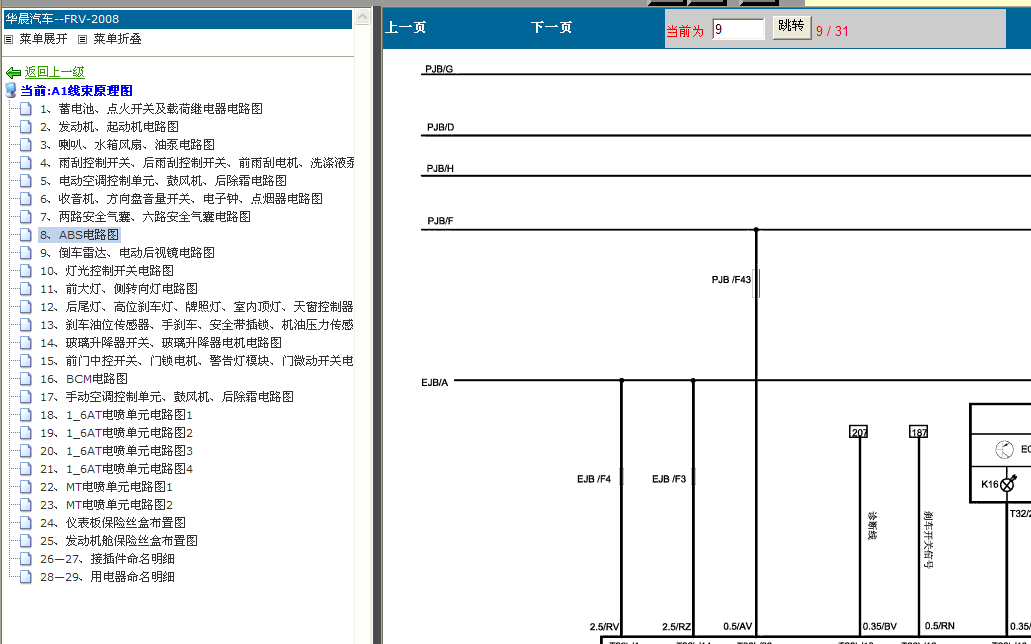Click the left panel scrollbar up arrow

click(362, 18)
